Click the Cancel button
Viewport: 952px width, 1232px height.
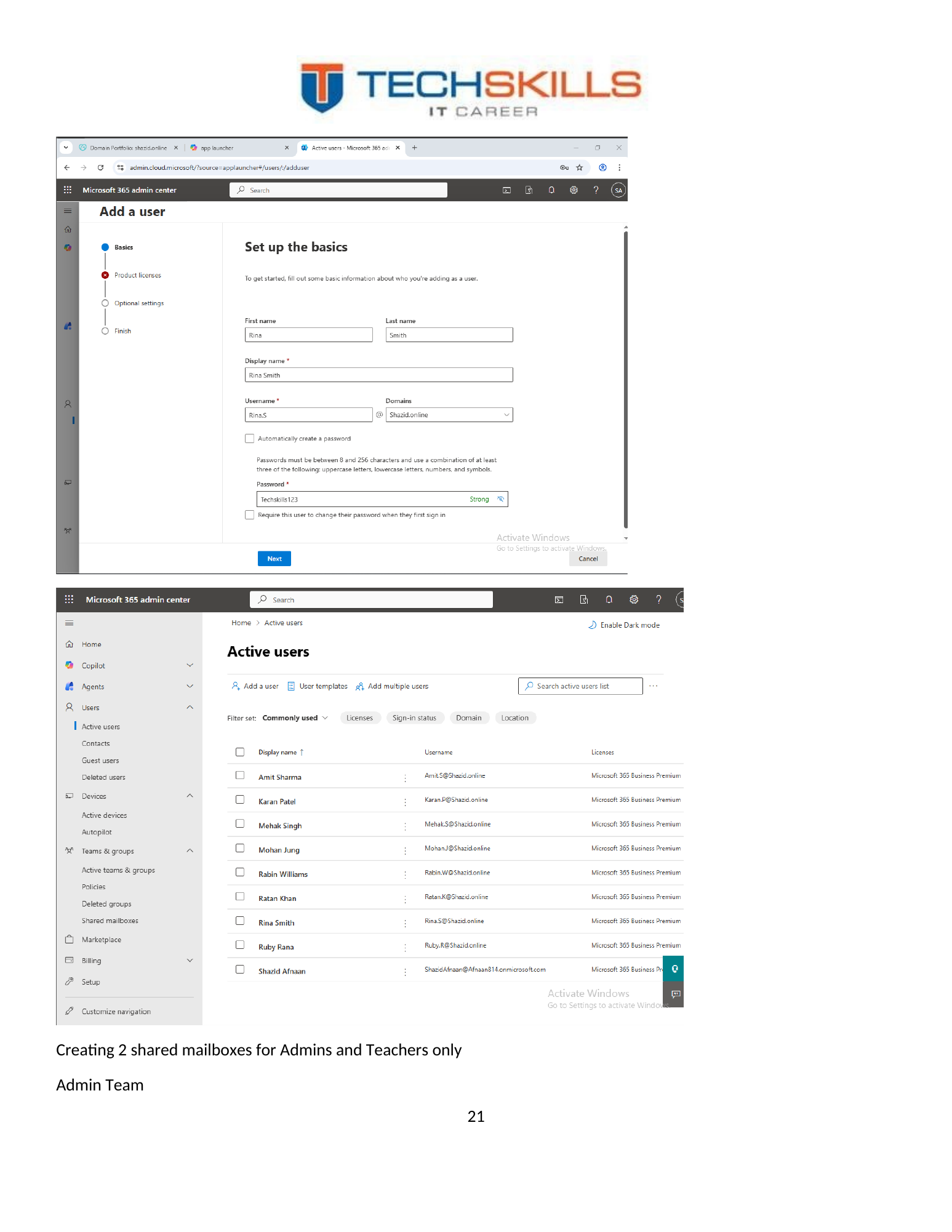pos(588,559)
